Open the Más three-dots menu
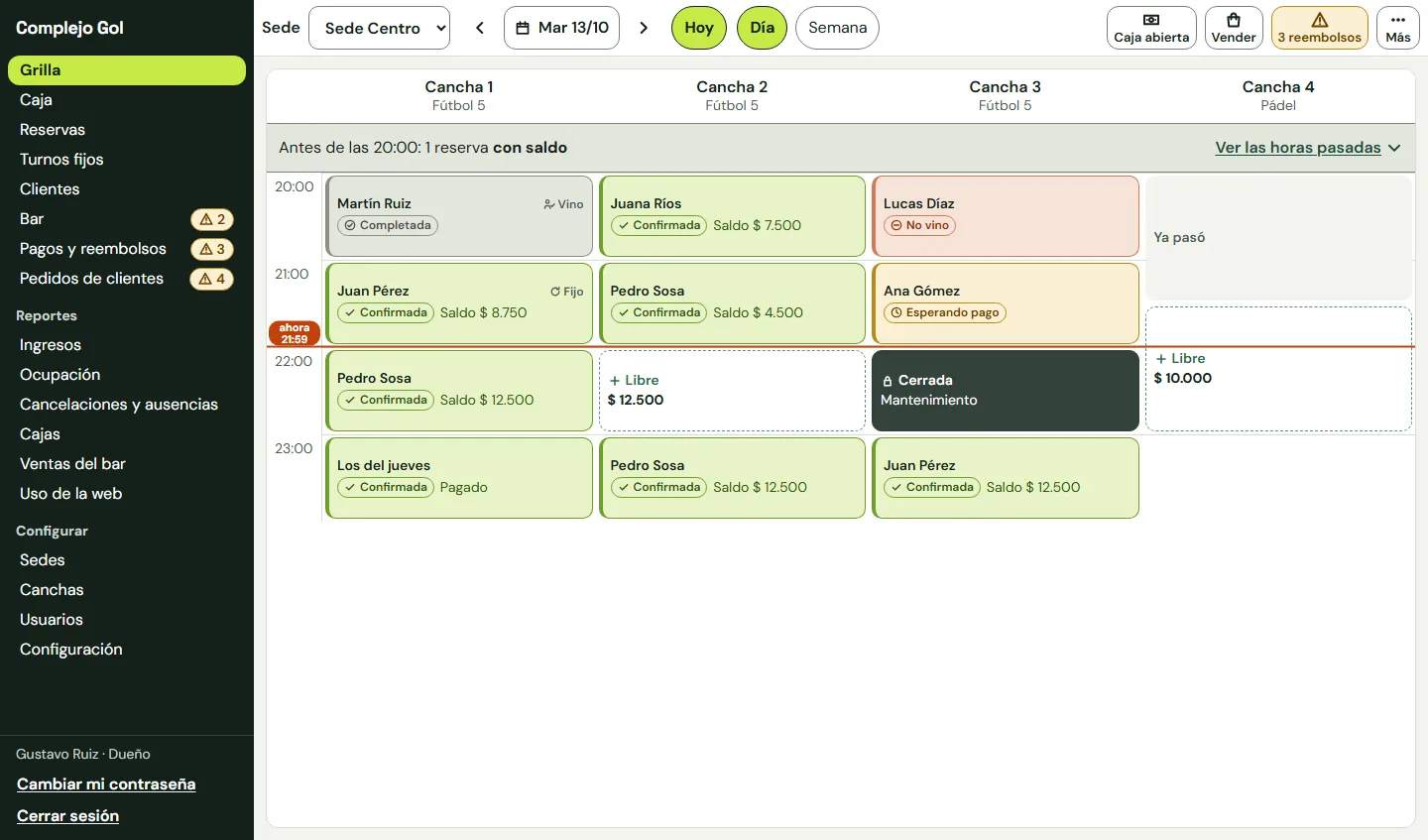This screenshot has height=840, width=1428. coord(1398,28)
